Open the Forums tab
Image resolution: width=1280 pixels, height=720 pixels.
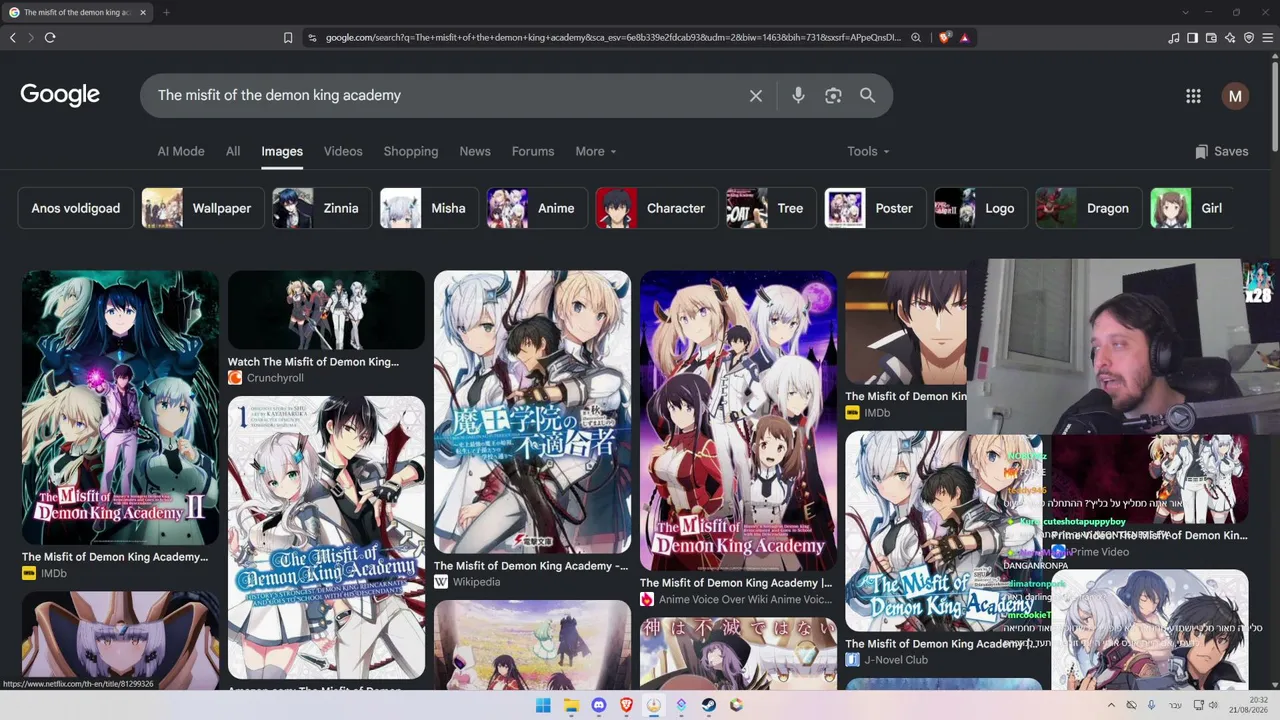tap(533, 151)
